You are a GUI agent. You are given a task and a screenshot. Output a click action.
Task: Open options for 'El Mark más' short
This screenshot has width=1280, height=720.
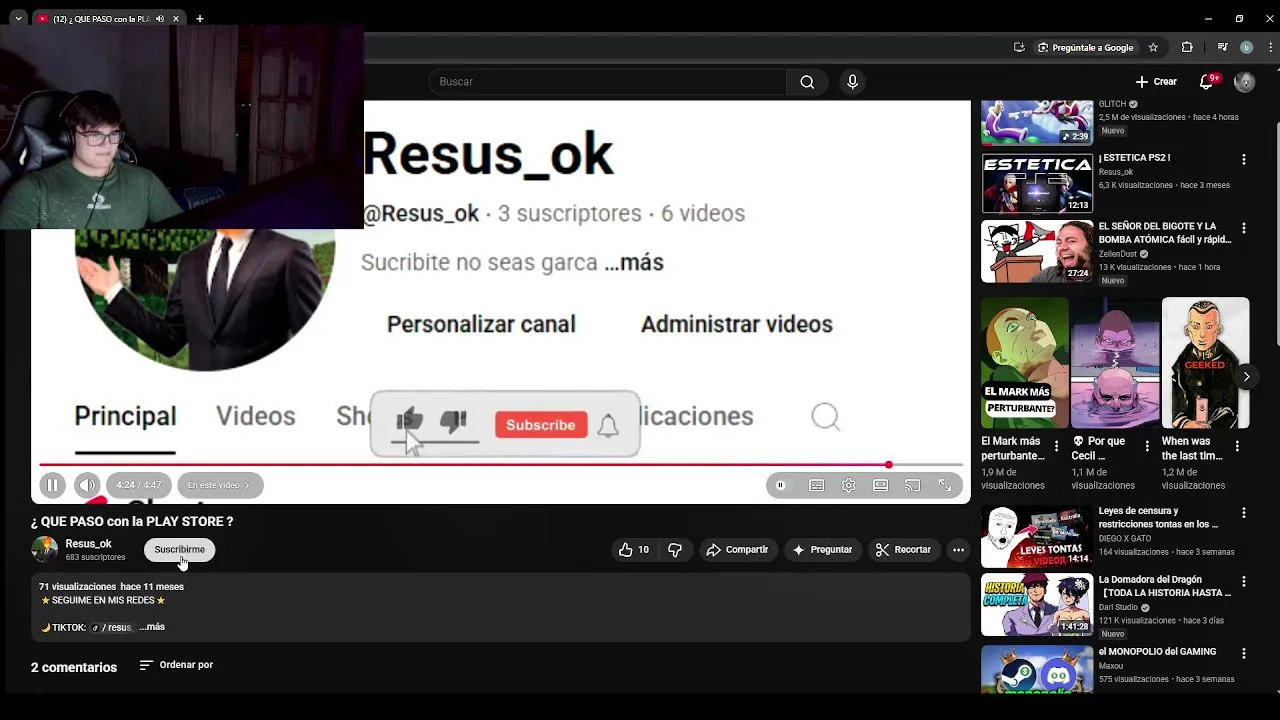click(x=1057, y=446)
